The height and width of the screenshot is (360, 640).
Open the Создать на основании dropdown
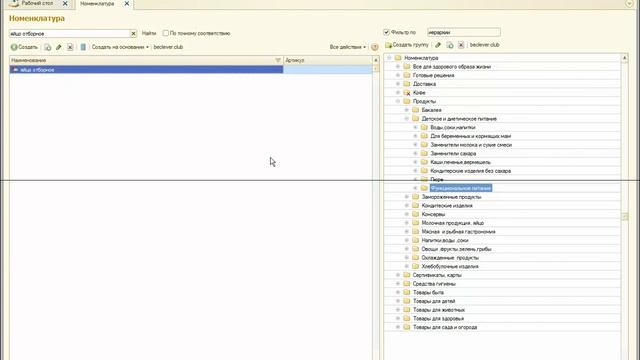(x=120, y=47)
